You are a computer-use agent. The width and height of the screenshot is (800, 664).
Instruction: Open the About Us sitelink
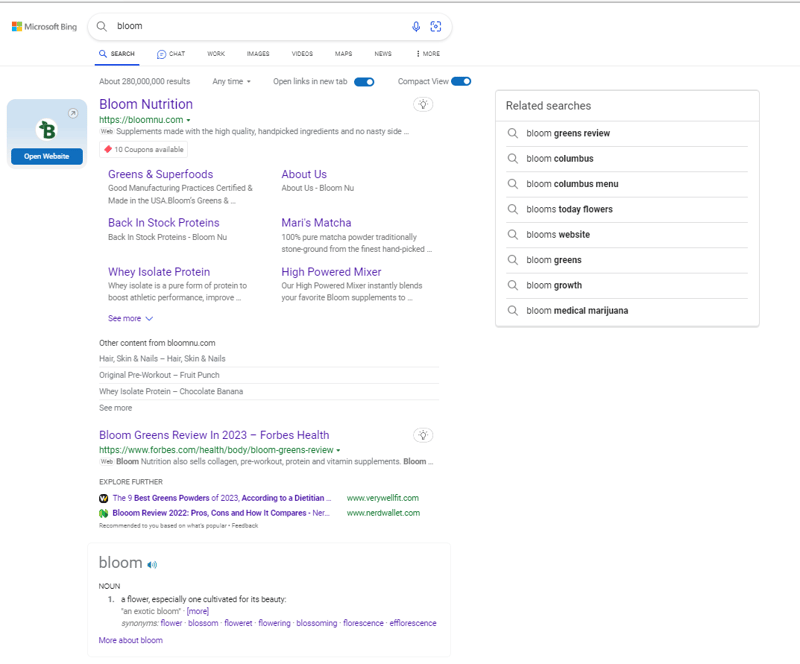[304, 174]
